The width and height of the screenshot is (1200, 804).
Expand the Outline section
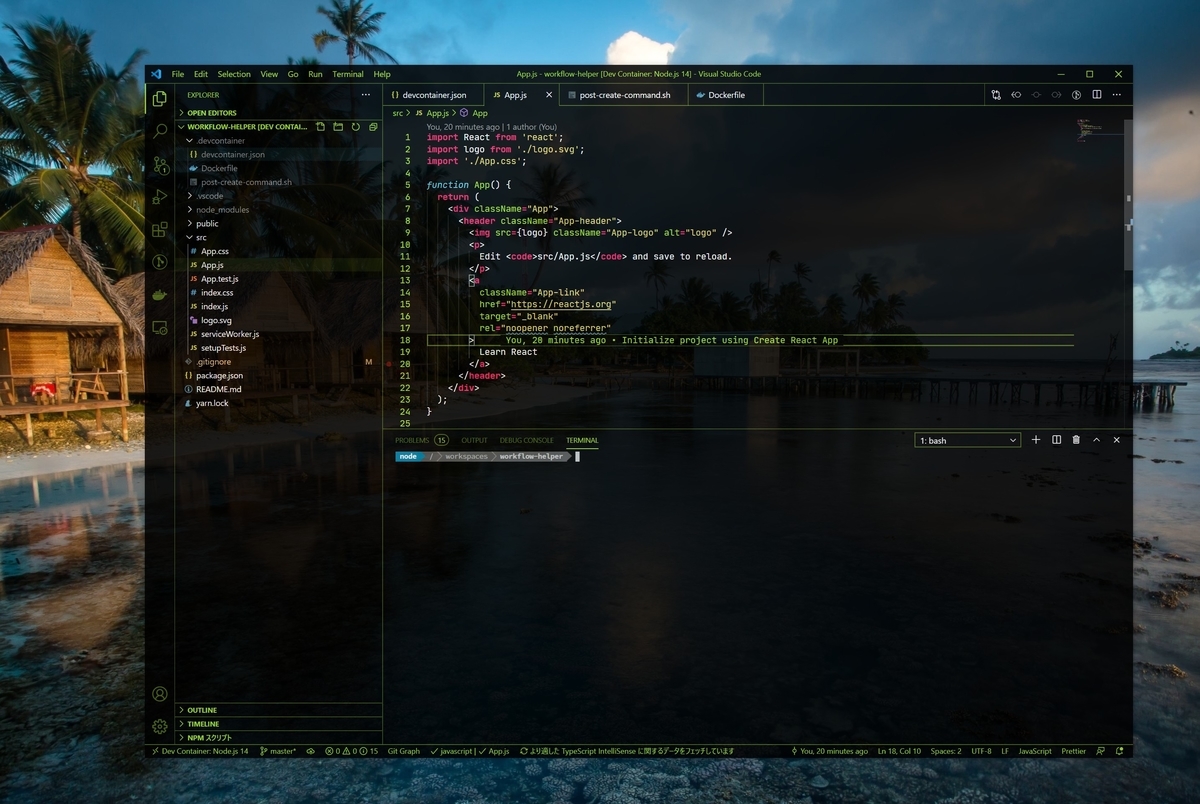pos(280,710)
